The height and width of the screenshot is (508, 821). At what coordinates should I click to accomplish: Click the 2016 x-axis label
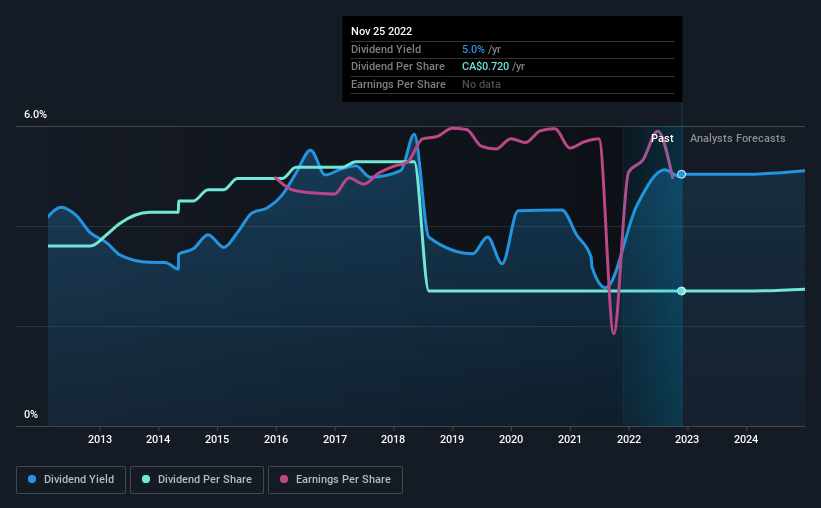[x=276, y=439]
